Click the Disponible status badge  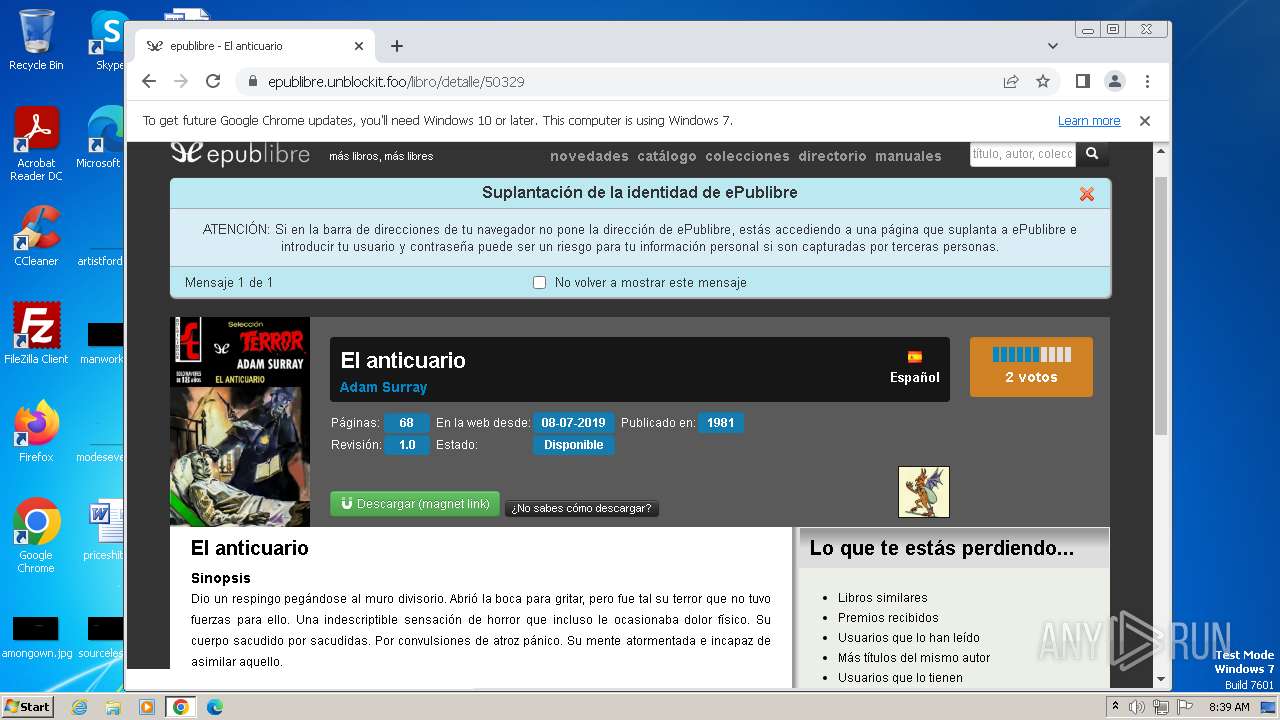click(573, 445)
